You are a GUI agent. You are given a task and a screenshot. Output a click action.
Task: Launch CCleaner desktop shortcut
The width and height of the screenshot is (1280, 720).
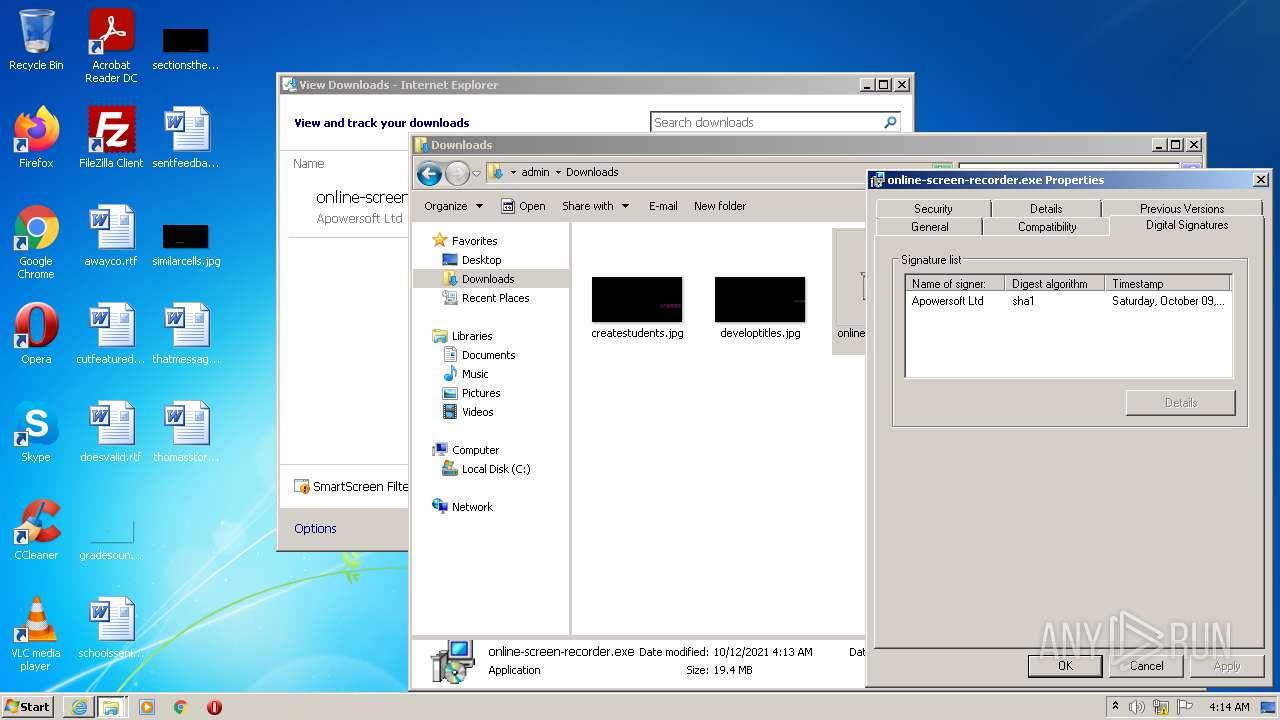click(36, 530)
